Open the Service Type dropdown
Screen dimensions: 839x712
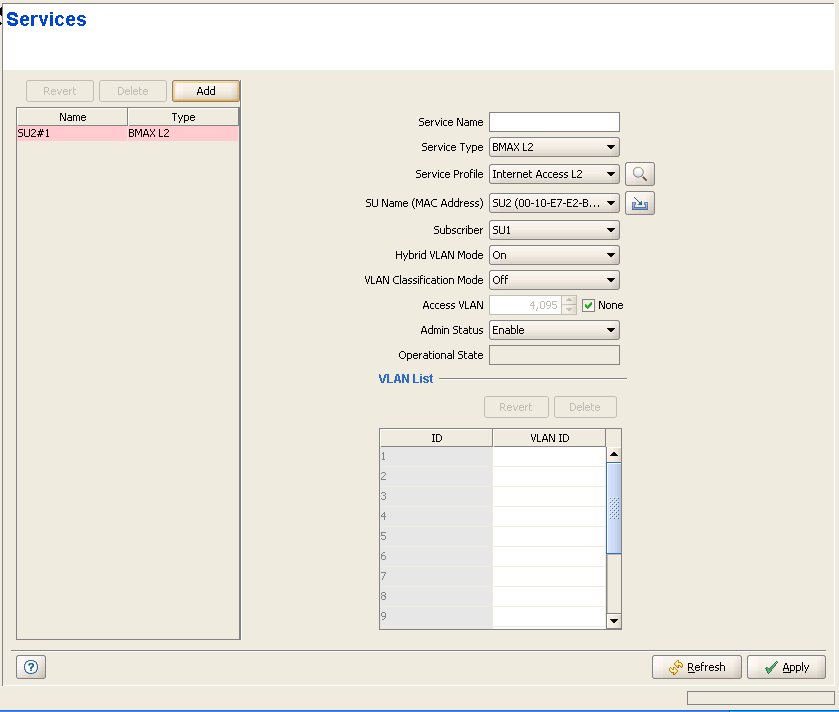coord(554,148)
